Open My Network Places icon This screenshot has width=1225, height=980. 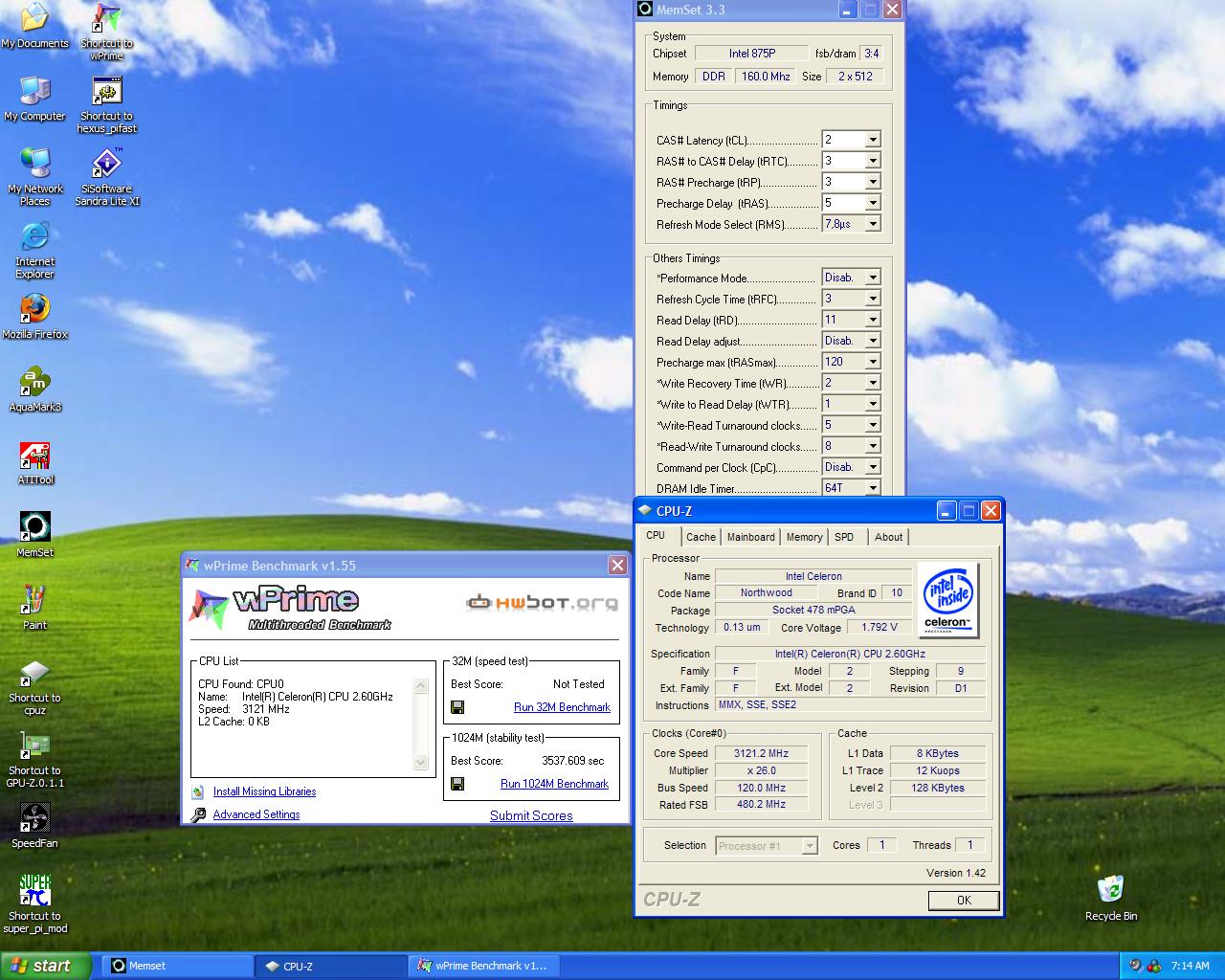pos(34,177)
